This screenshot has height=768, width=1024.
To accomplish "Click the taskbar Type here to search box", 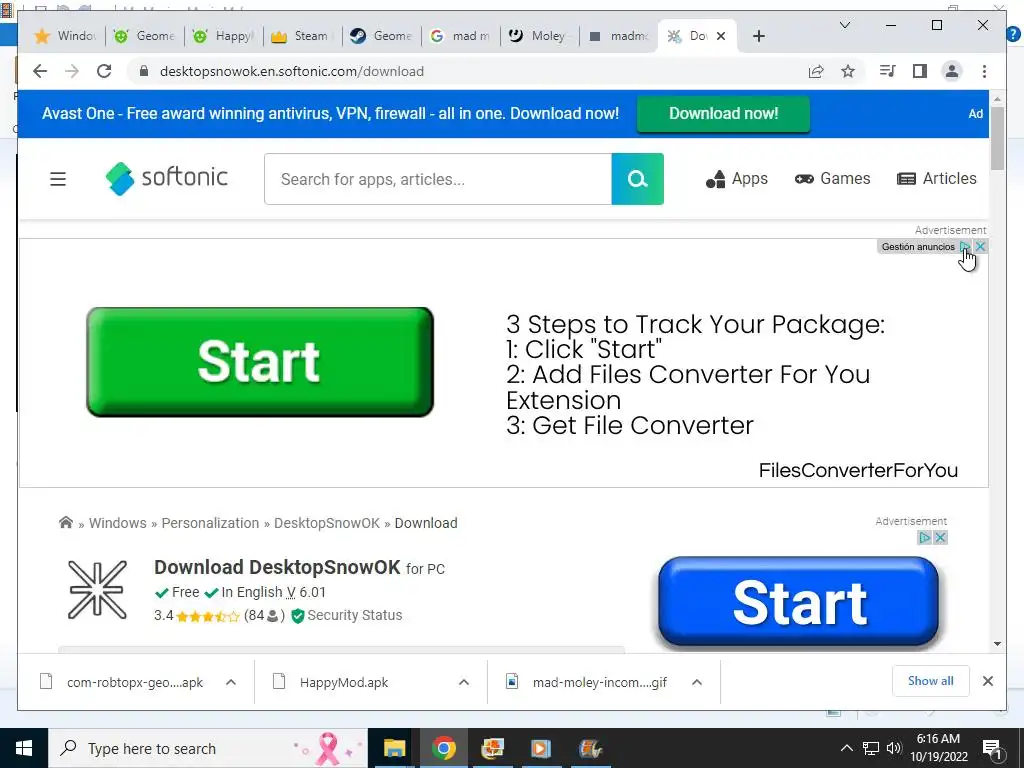I will point(208,748).
